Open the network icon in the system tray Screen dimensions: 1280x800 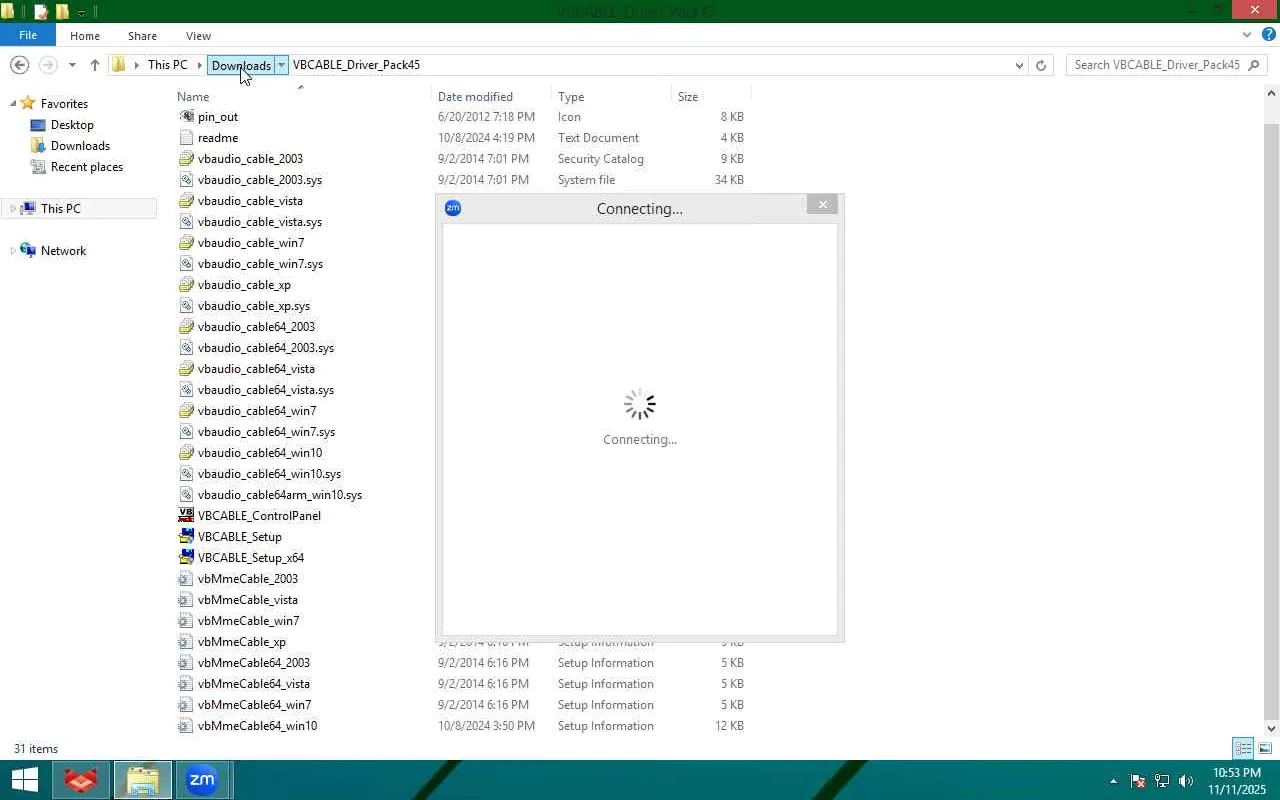pyautogui.click(x=1162, y=781)
